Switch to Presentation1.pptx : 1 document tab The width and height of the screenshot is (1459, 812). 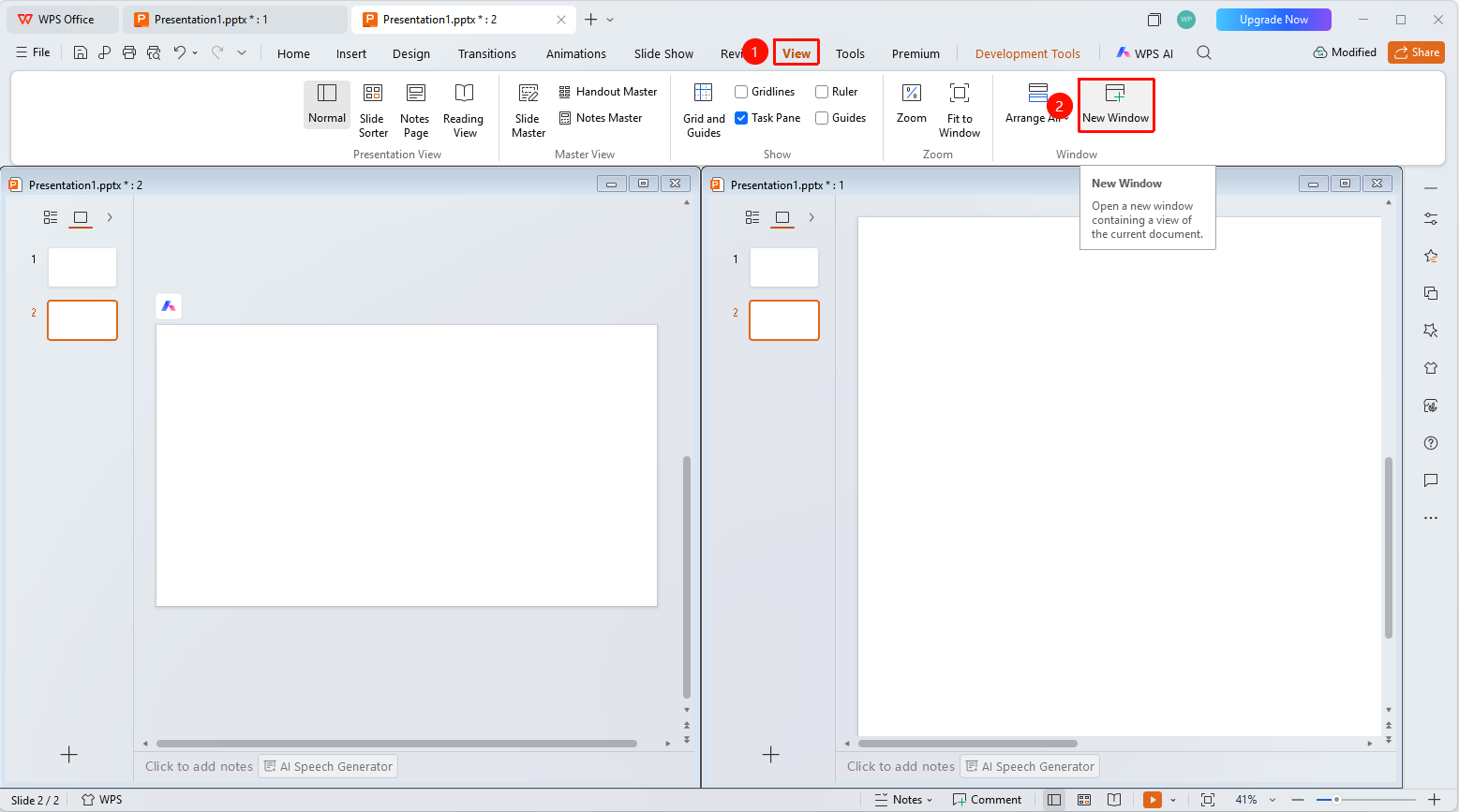tap(234, 20)
